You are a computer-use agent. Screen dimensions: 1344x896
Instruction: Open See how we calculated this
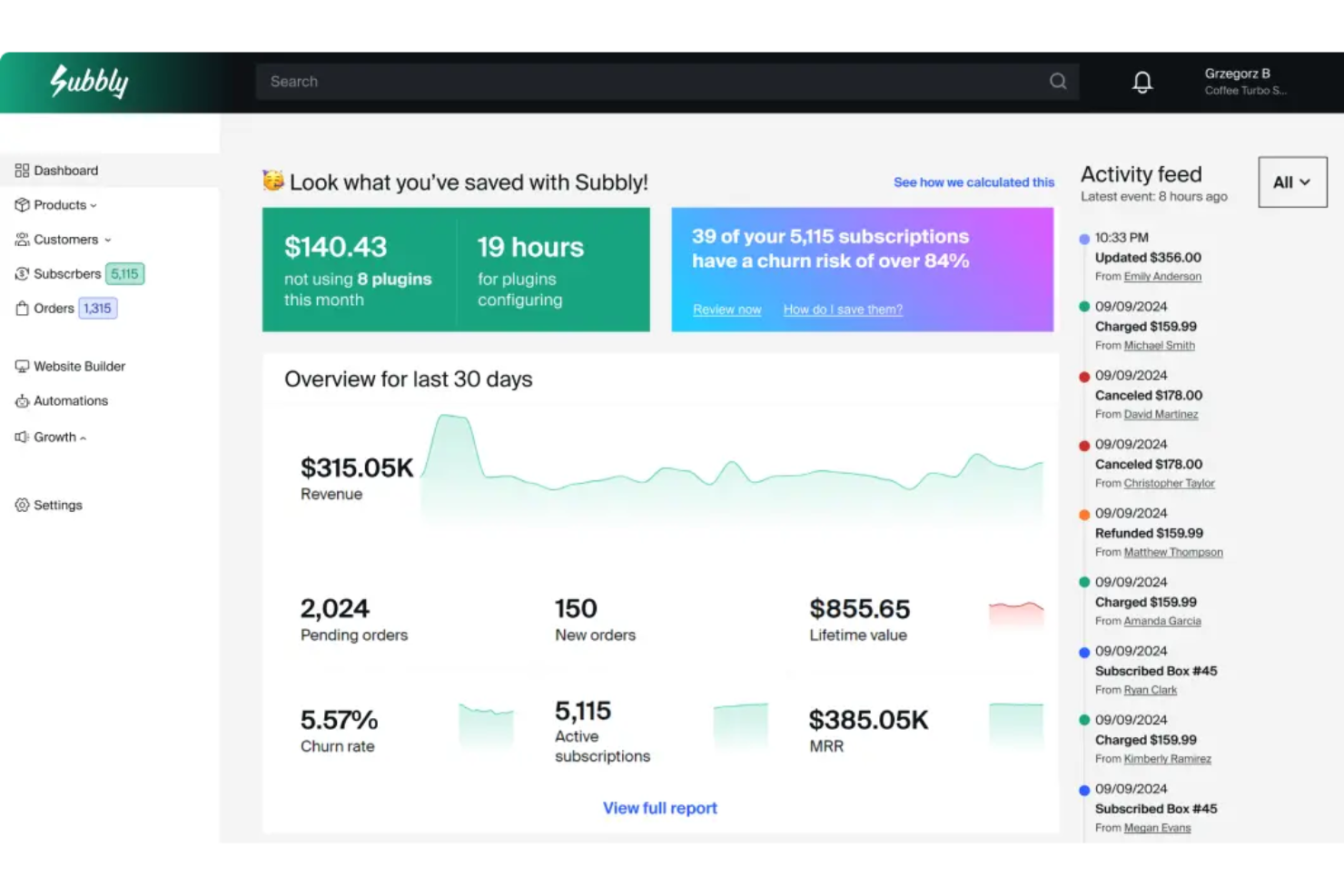tap(973, 182)
